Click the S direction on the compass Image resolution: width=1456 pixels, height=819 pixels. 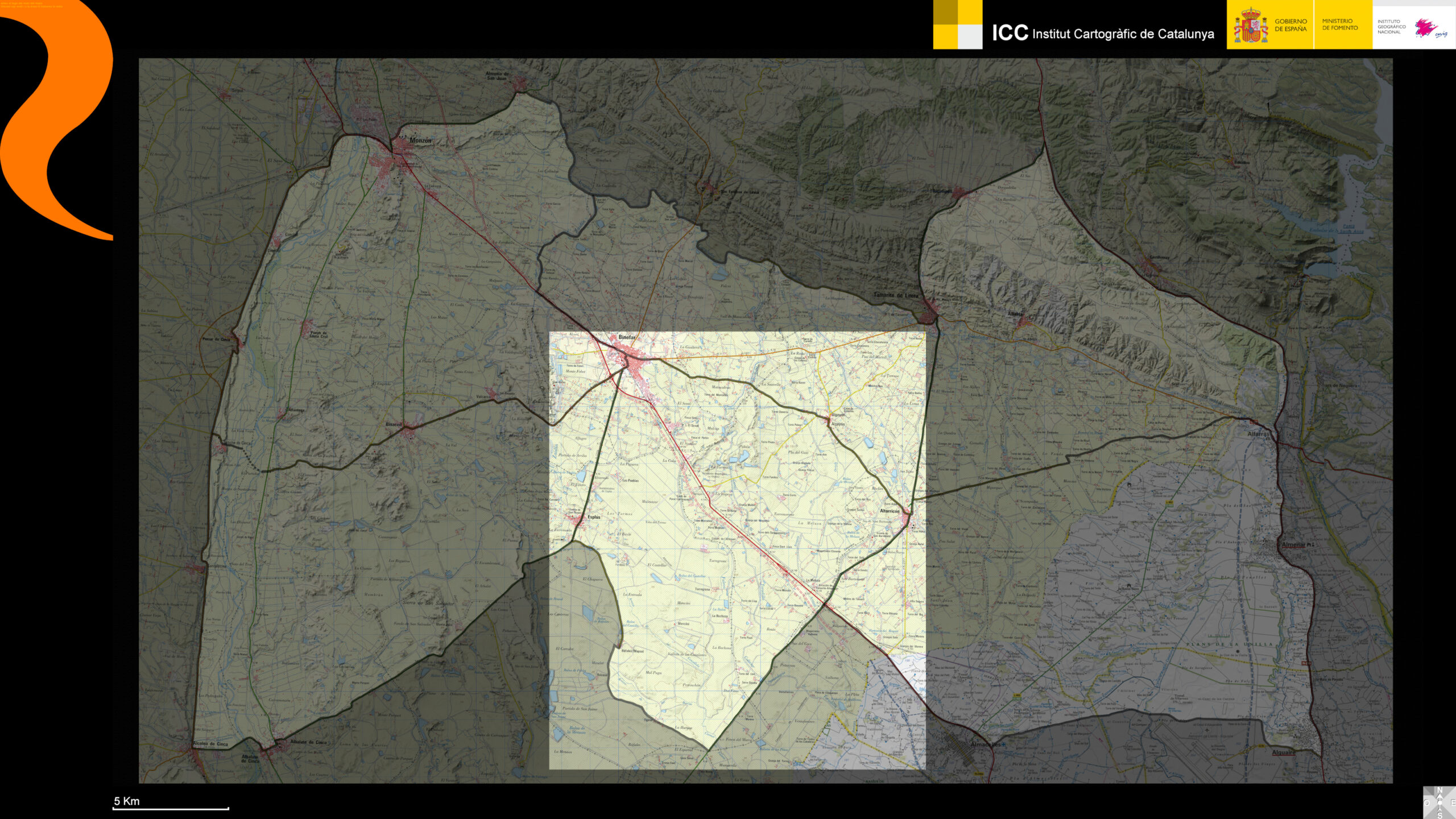coord(1440,815)
